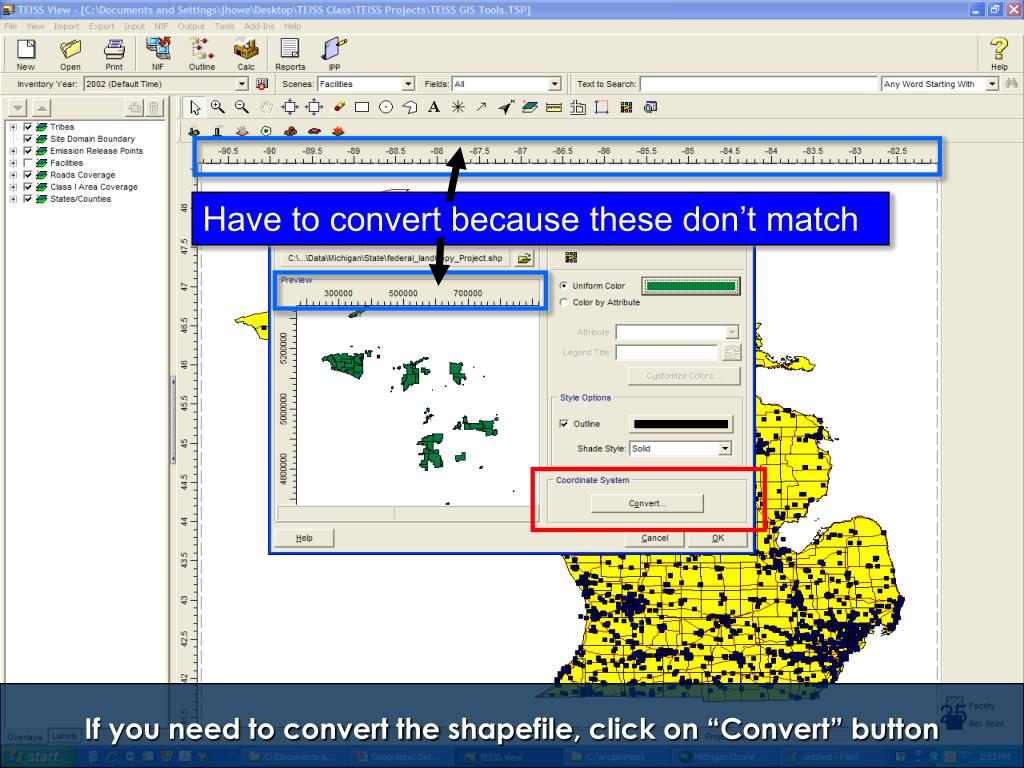1024x768 pixels.
Task: Open the Shade Style dropdown
Action: point(725,449)
